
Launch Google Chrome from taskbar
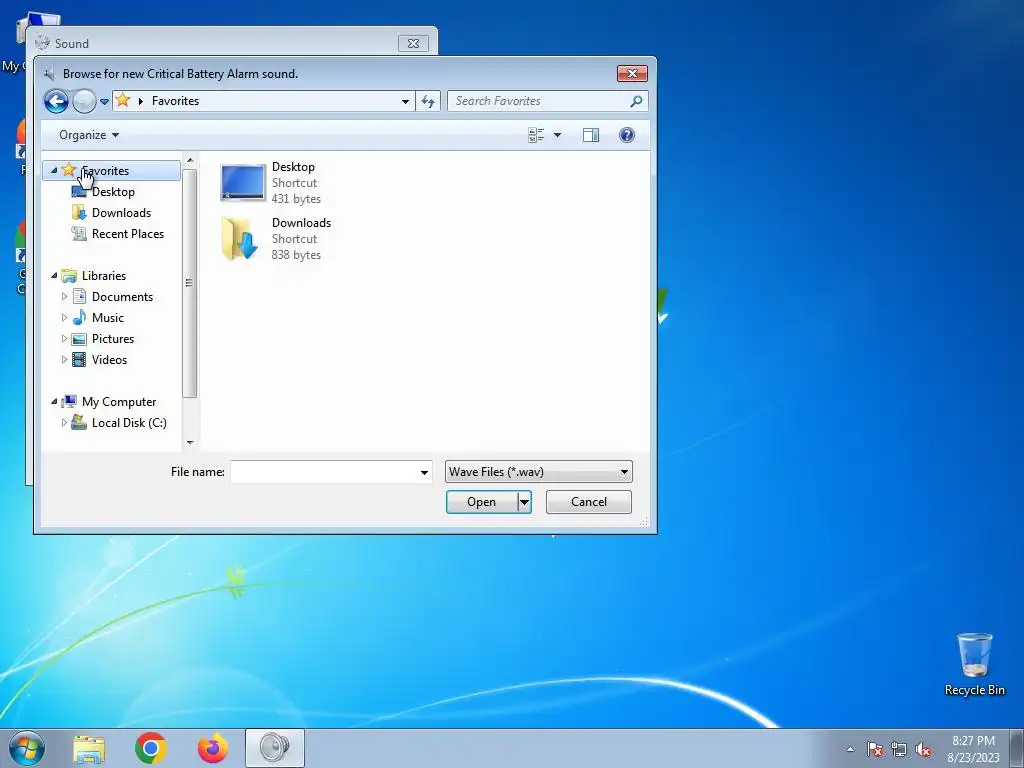[151, 748]
